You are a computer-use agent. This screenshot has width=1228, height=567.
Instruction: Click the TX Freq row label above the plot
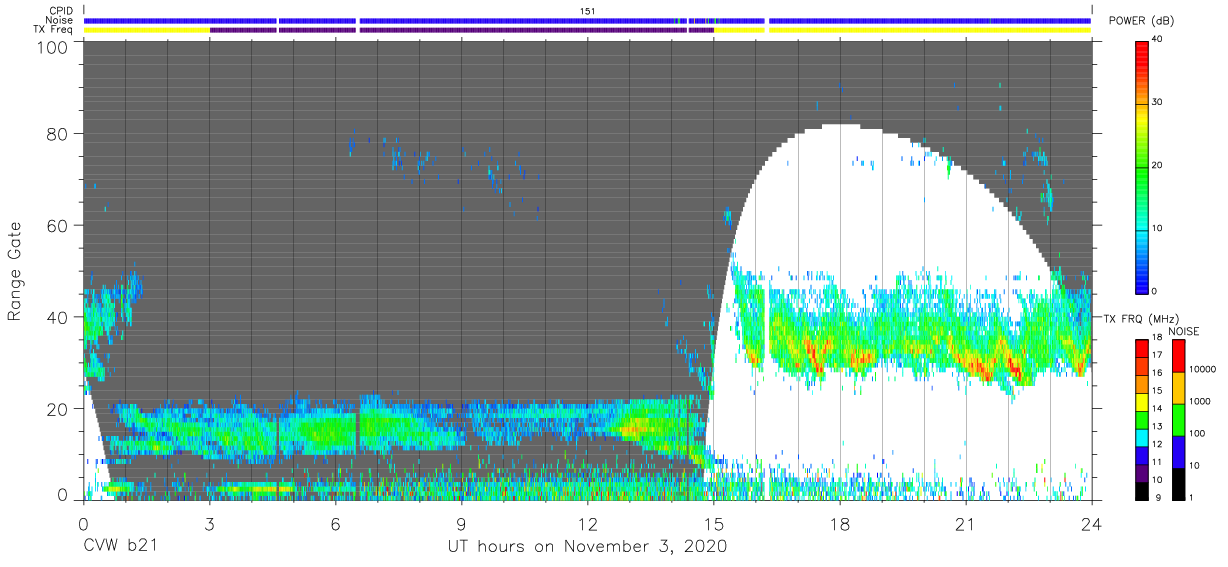pos(54,30)
